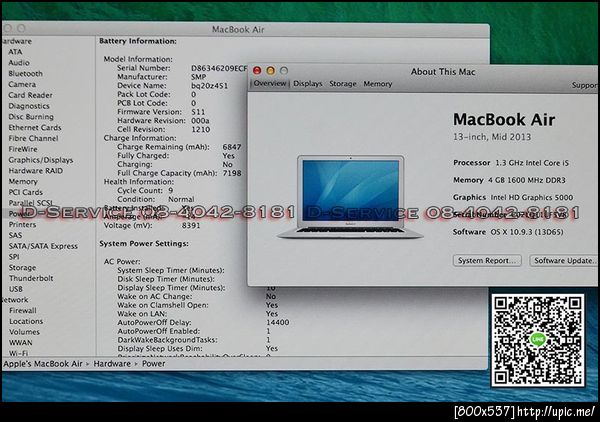Open Locations under Network

26,321
